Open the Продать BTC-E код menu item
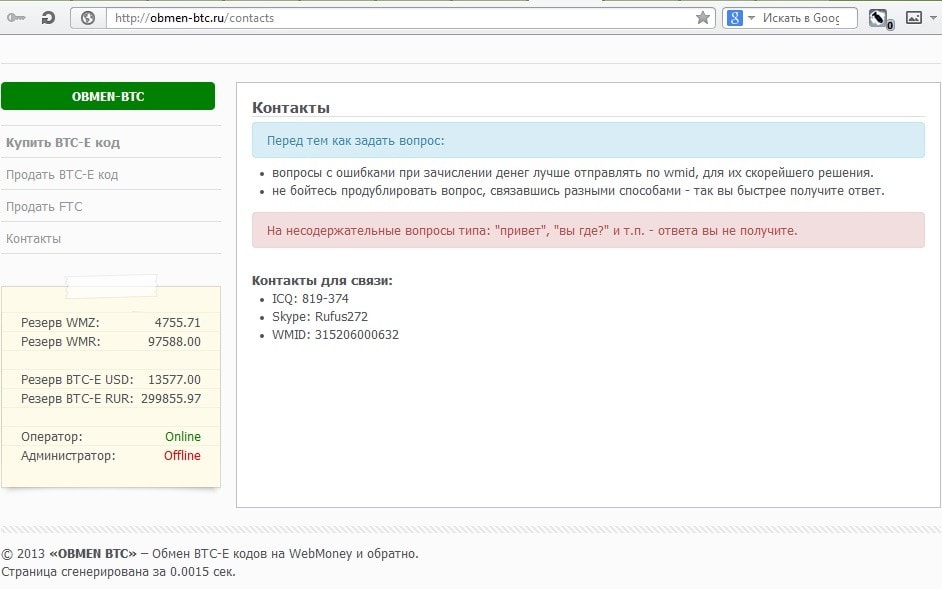942x589 pixels. (62, 175)
